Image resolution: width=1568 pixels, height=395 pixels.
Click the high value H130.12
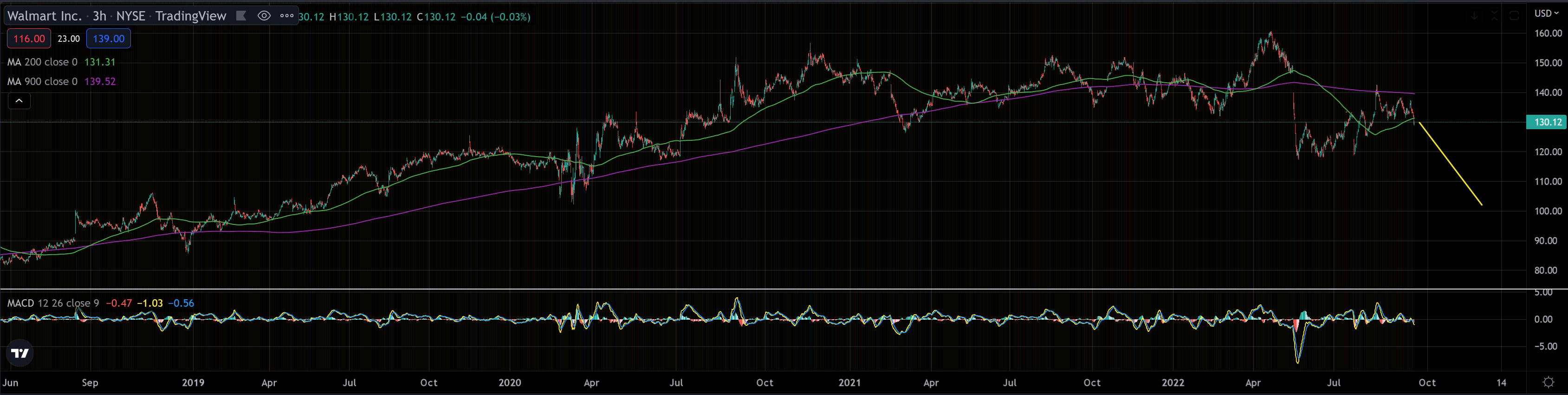(349, 17)
